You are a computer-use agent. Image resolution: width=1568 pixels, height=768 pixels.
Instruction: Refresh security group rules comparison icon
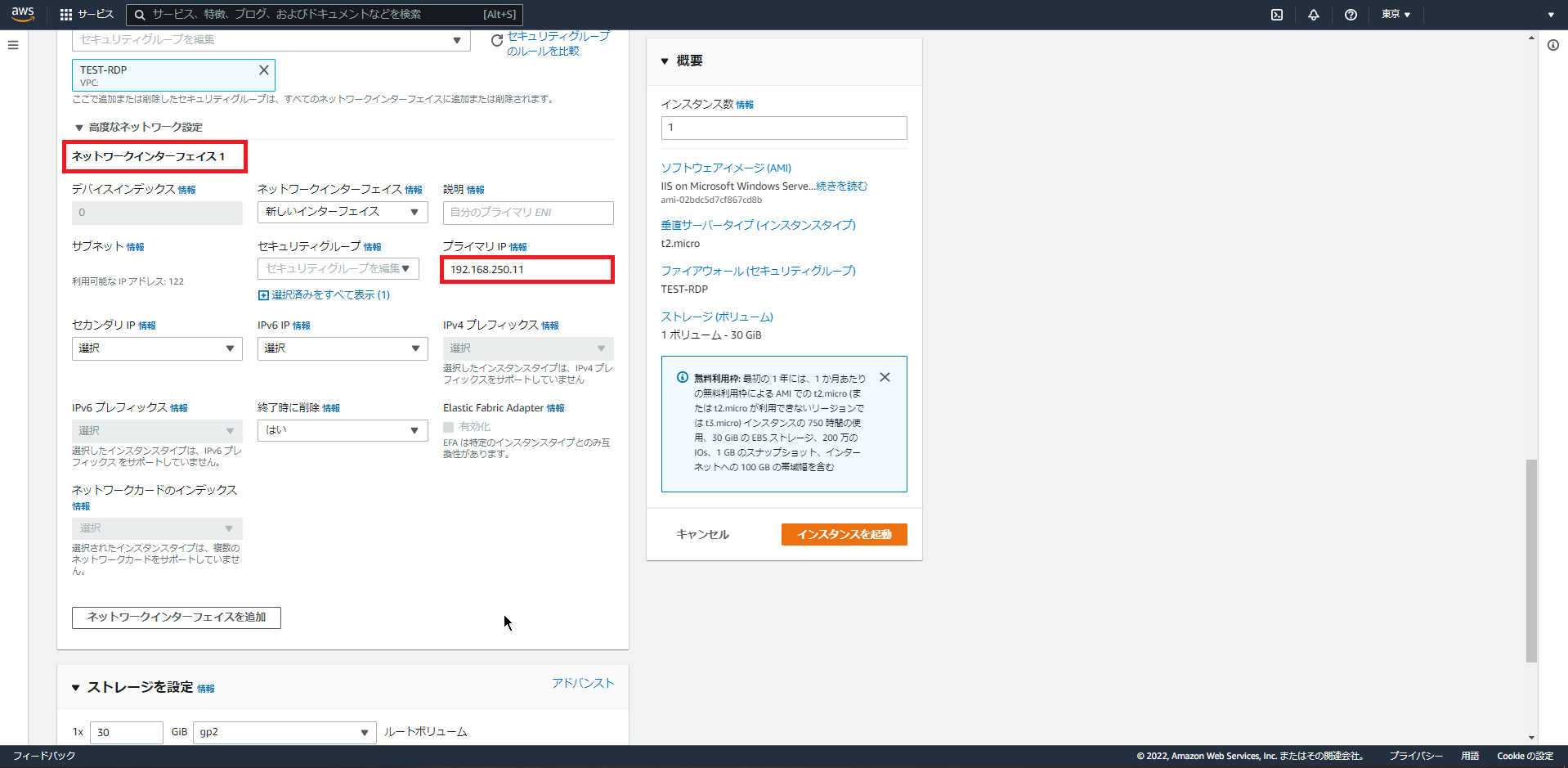(495, 39)
